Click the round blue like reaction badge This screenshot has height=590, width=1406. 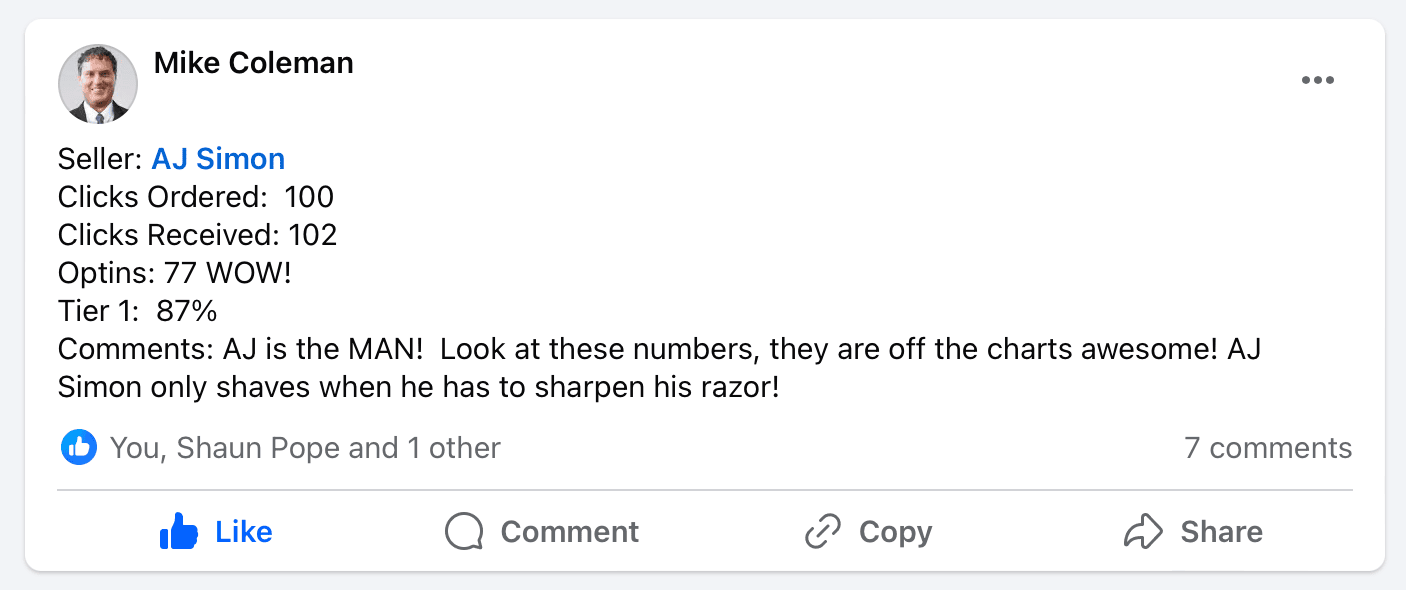[79, 448]
